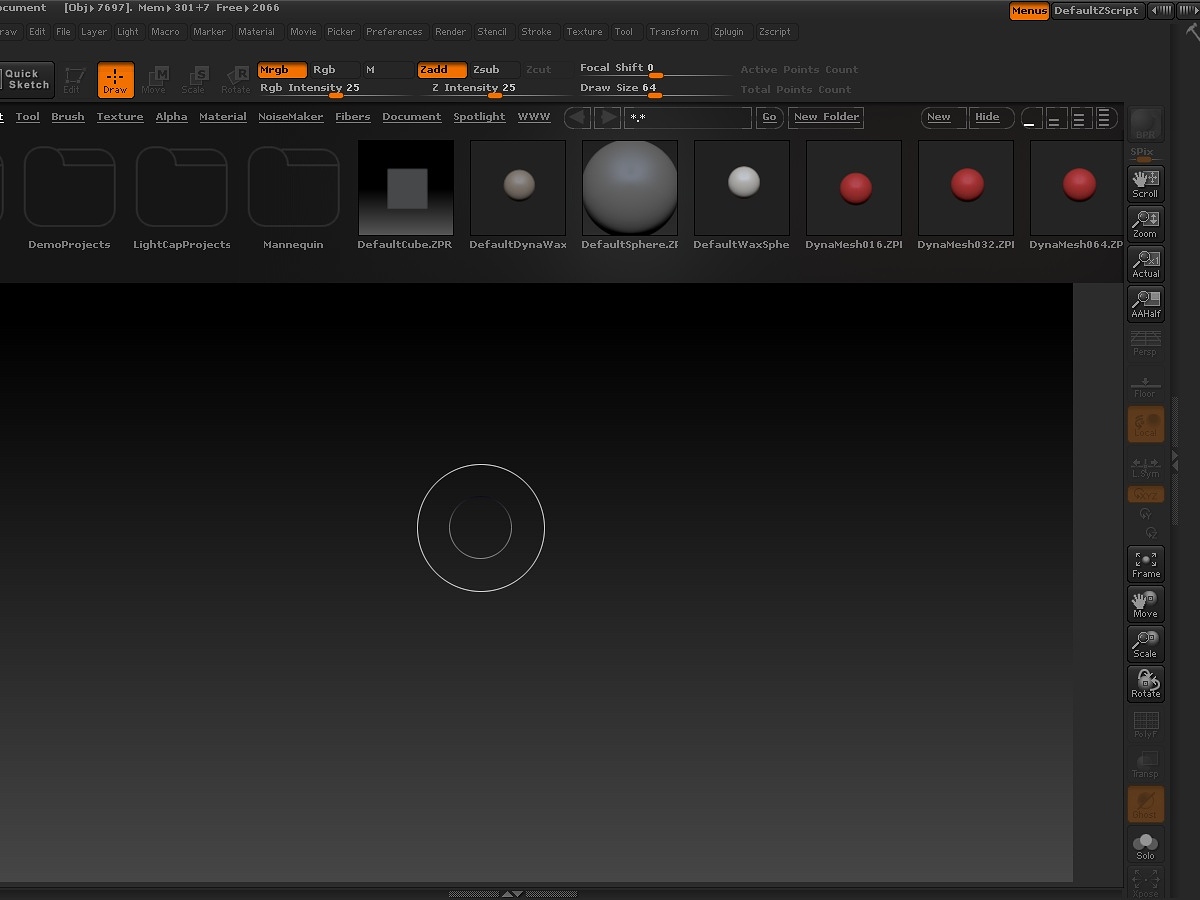This screenshot has width=1200, height=900.
Task: Open the Preferences menu
Action: (394, 32)
